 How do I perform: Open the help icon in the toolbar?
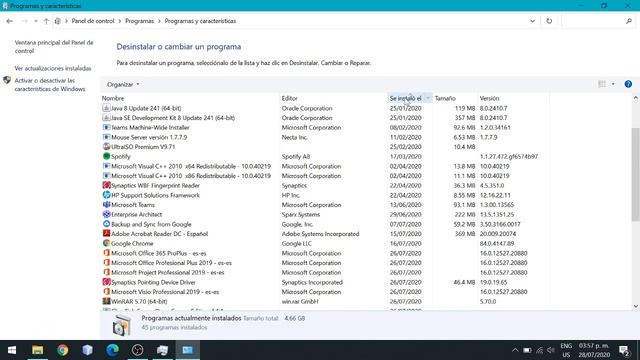pyautogui.click(x=628, y=84)
